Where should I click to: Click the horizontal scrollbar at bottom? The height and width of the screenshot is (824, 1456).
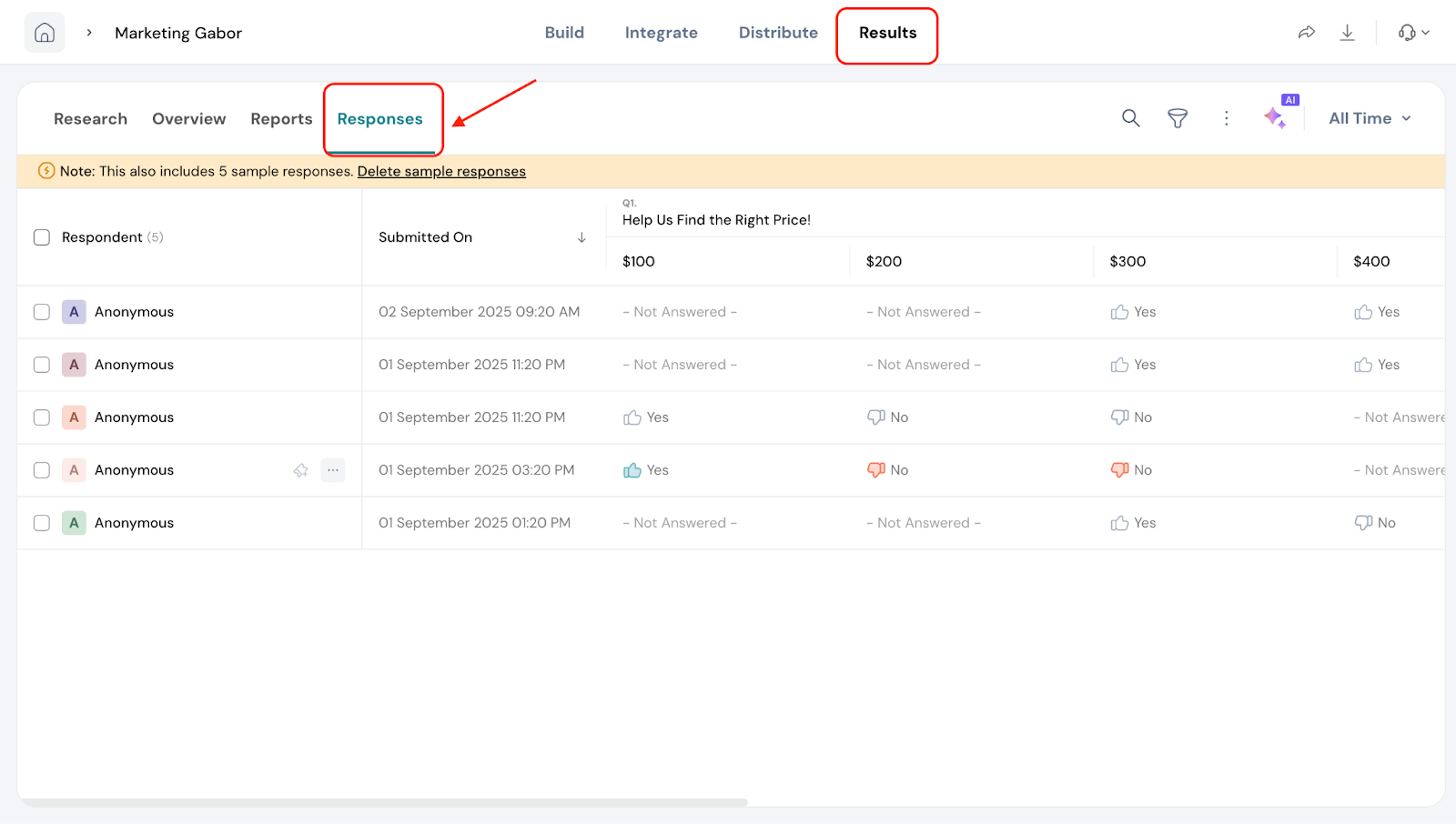tap(382, 802)
